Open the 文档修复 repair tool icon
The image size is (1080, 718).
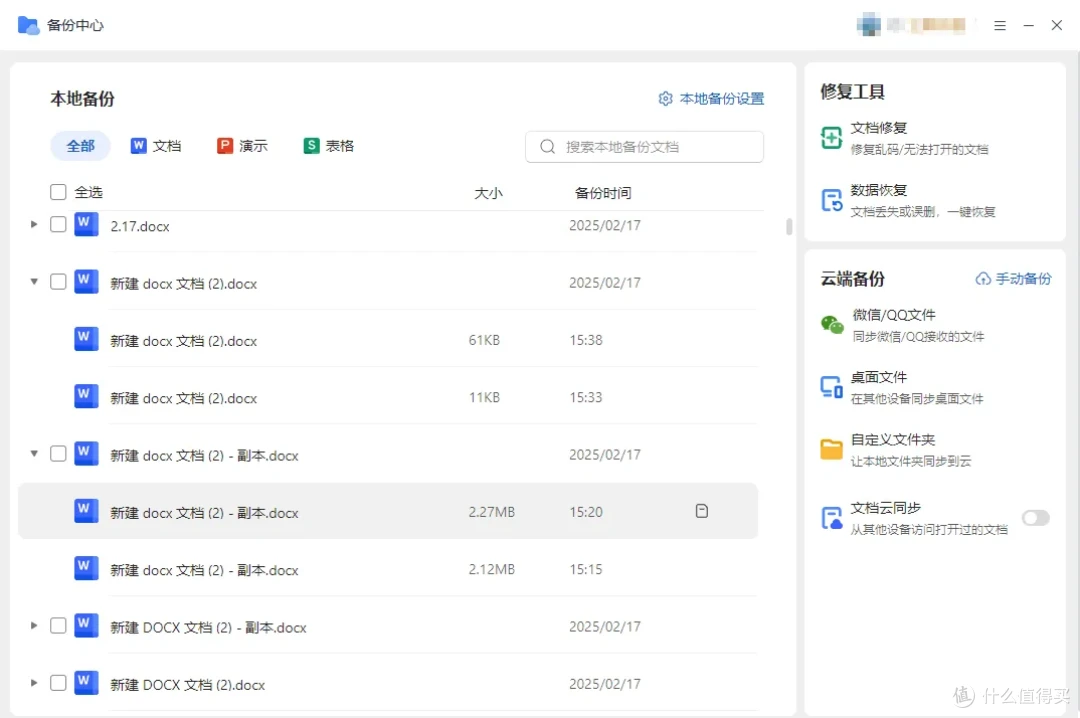tap(831, 138)
